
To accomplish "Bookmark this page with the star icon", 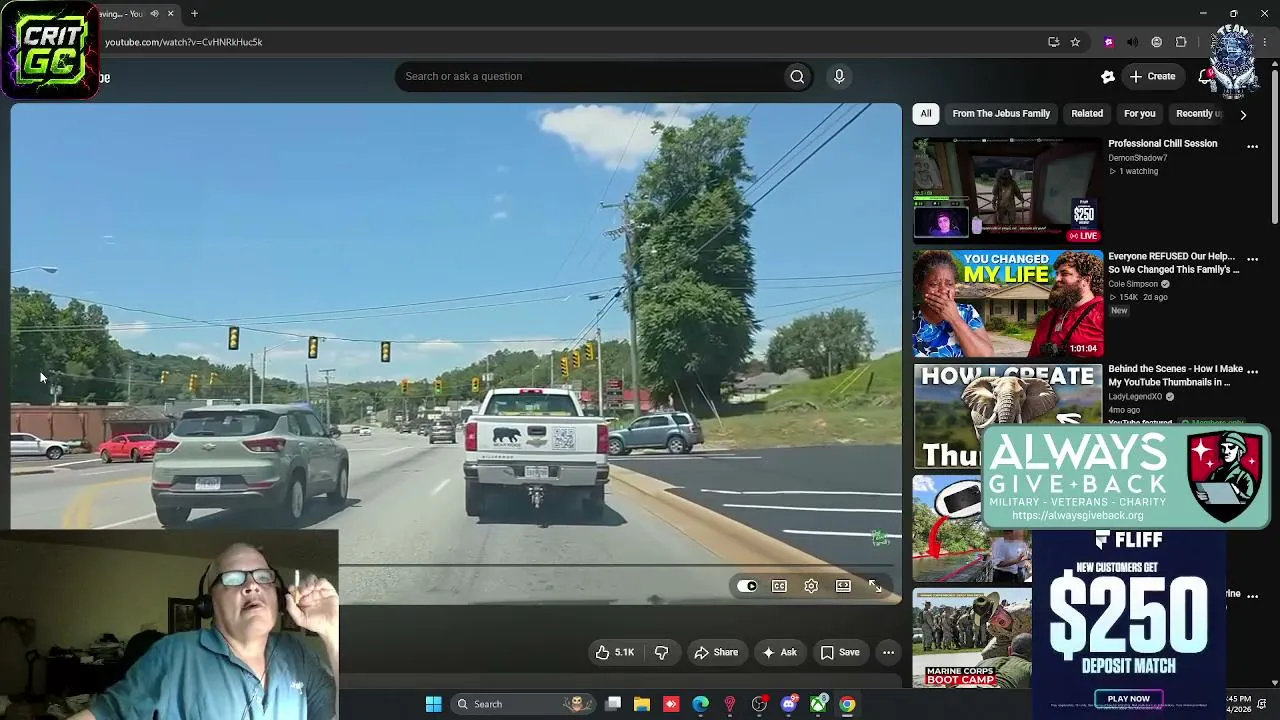I will (x=1075, y=42).
